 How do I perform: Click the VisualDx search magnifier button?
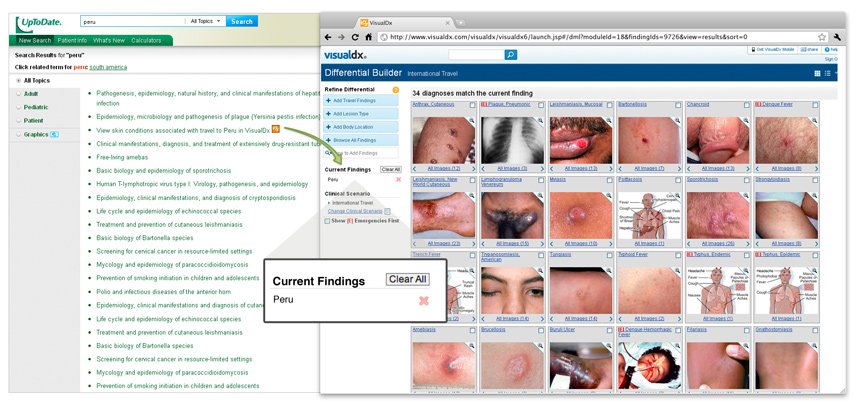(510, 54)
